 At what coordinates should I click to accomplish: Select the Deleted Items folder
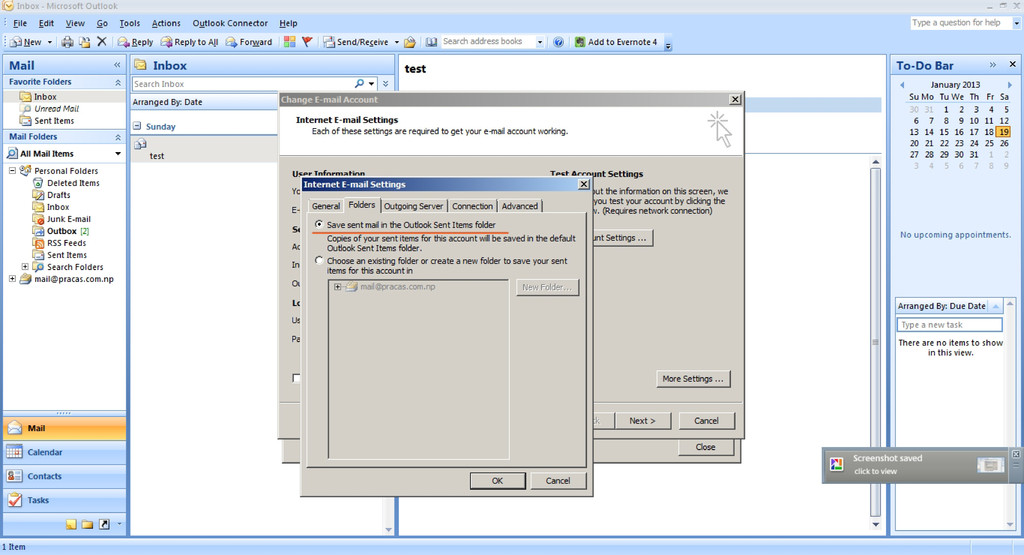(x=73, y=183)
